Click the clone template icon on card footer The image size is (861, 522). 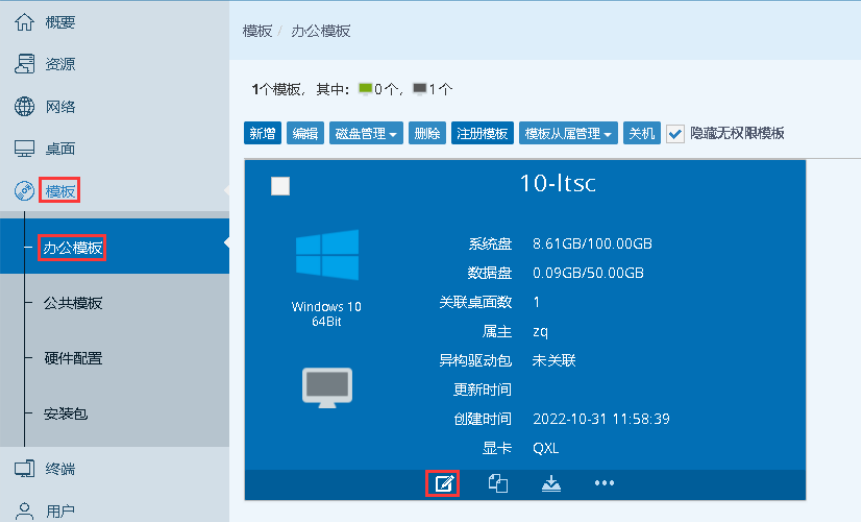[497, 484]
